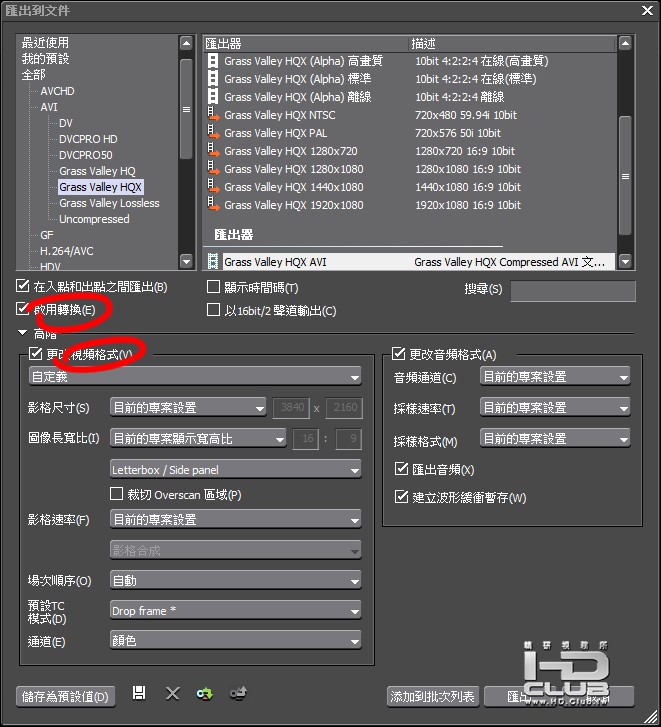
Task: Select Grass Valley HQX (Alpha) 標準 exporter
Action: click(410, 79)
